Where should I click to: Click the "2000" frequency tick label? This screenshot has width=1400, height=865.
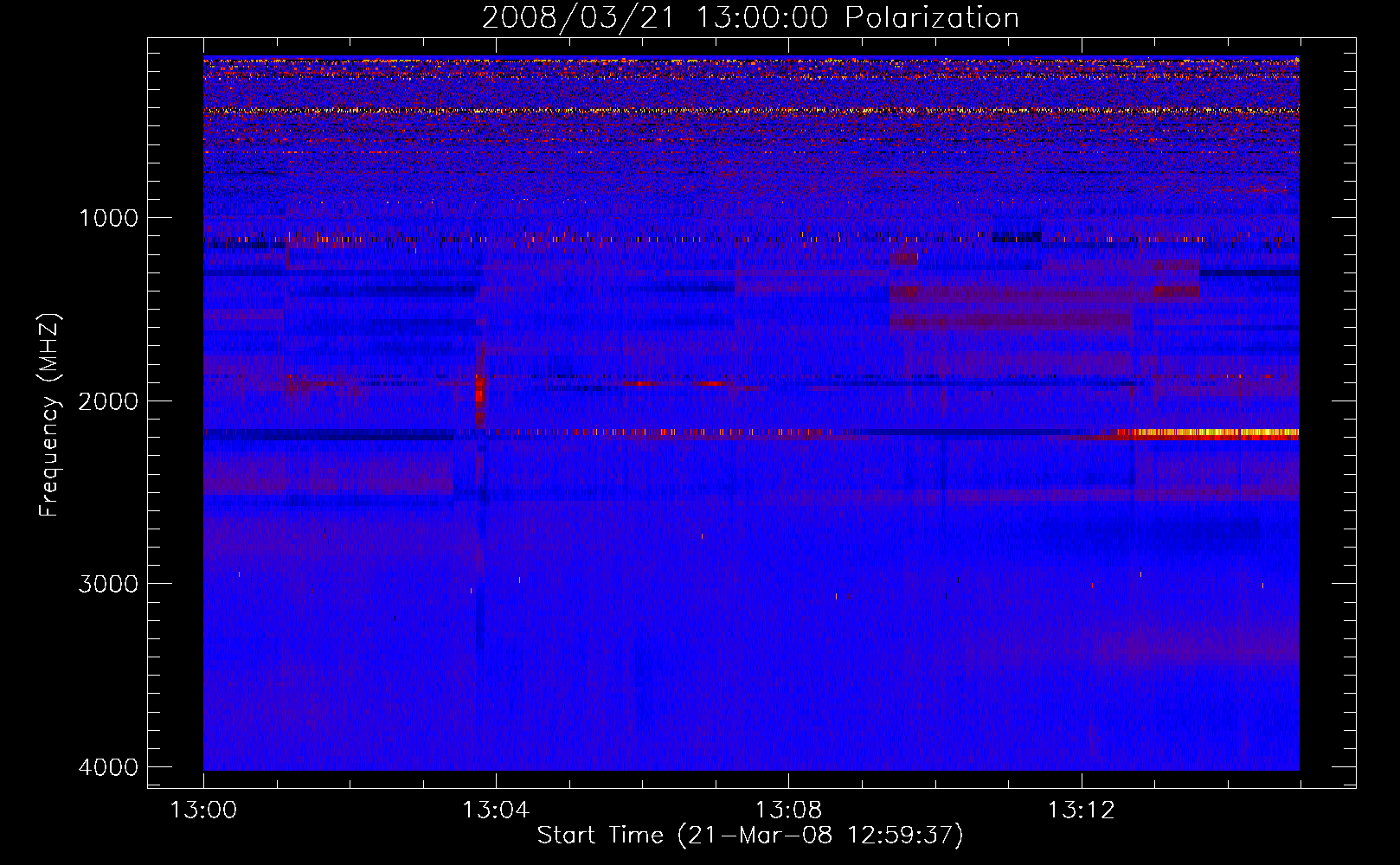tap(108, 401)
